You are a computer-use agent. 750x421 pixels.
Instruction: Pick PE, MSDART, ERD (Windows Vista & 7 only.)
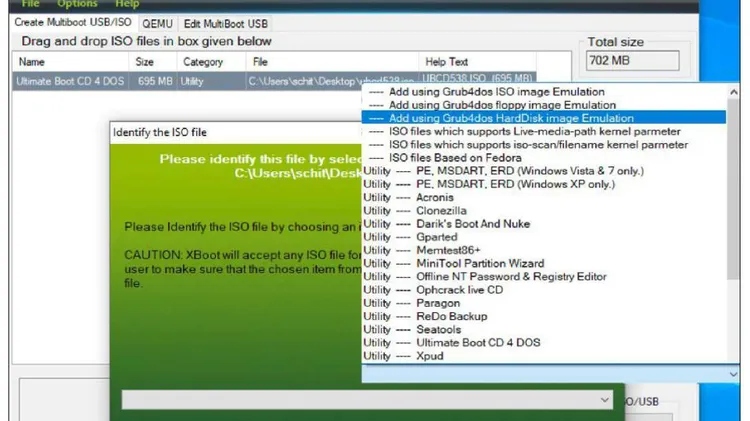pos(543,171)
